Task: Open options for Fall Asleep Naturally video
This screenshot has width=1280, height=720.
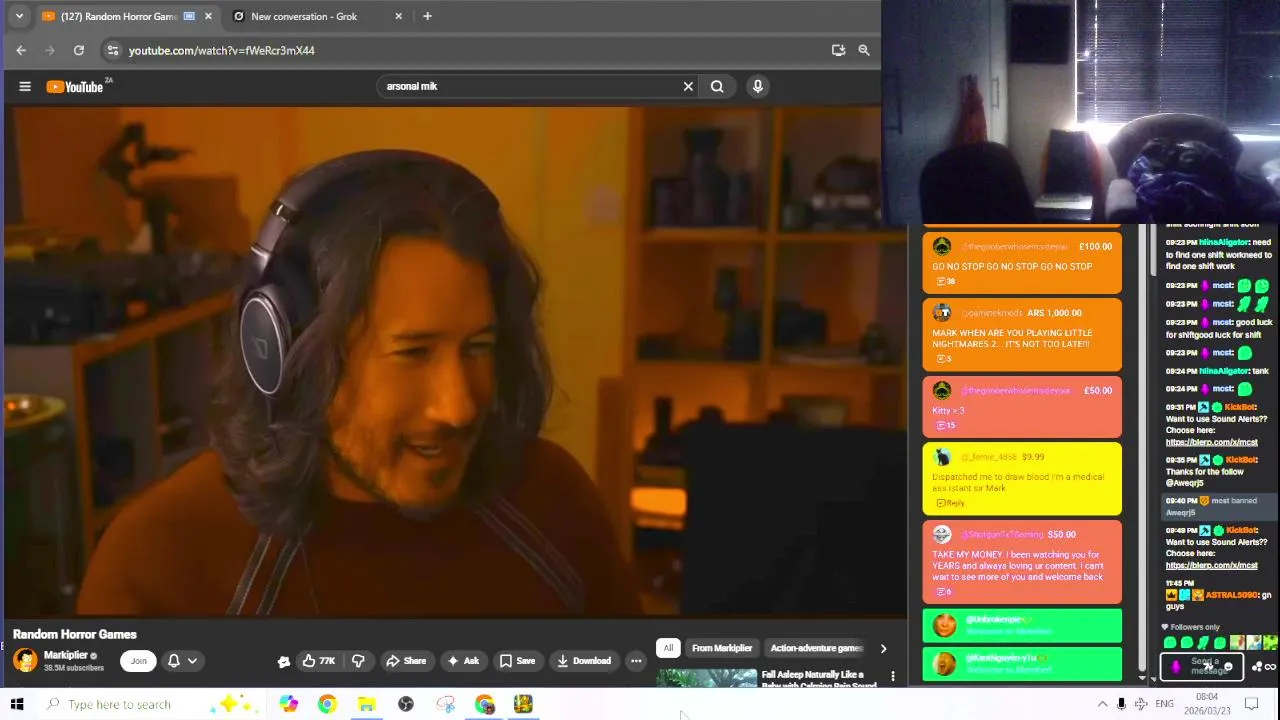Action: [x=893, y=677]
